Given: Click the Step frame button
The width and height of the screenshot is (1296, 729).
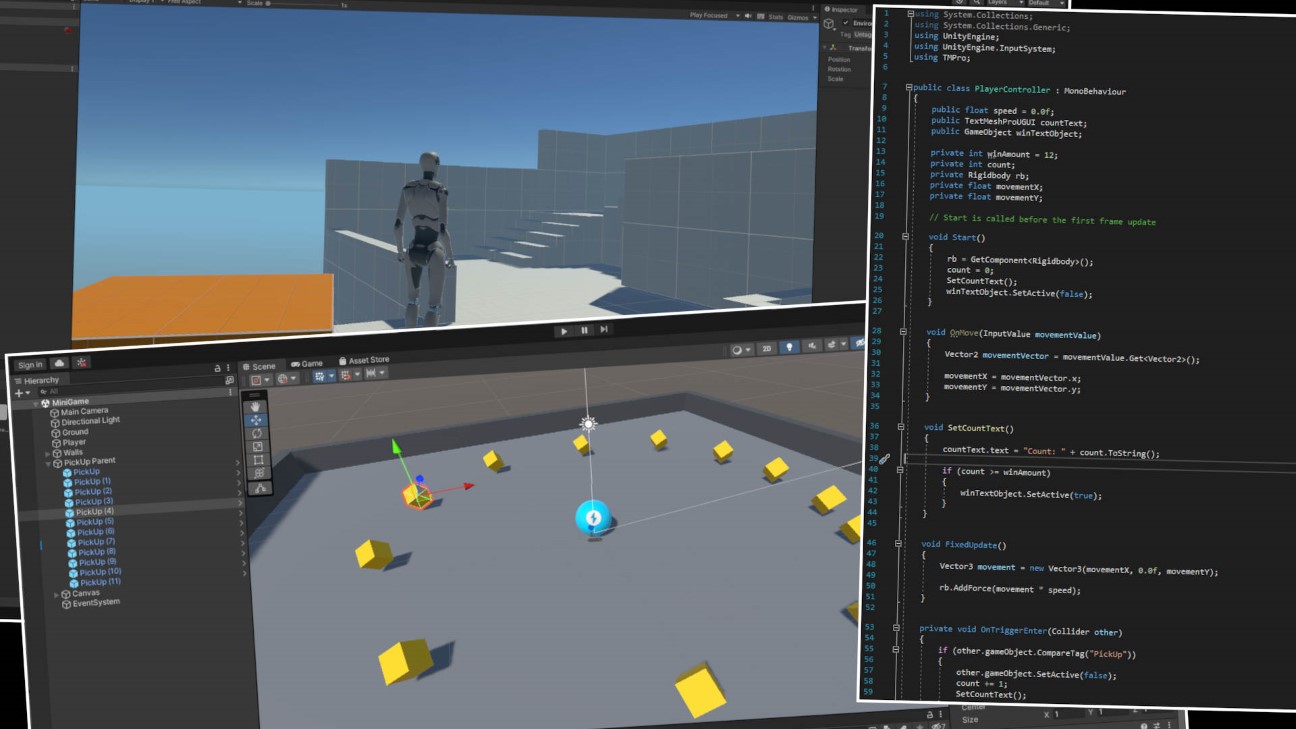Looking at the screenshot, I should pyautogui.click(x=604, y=329).
